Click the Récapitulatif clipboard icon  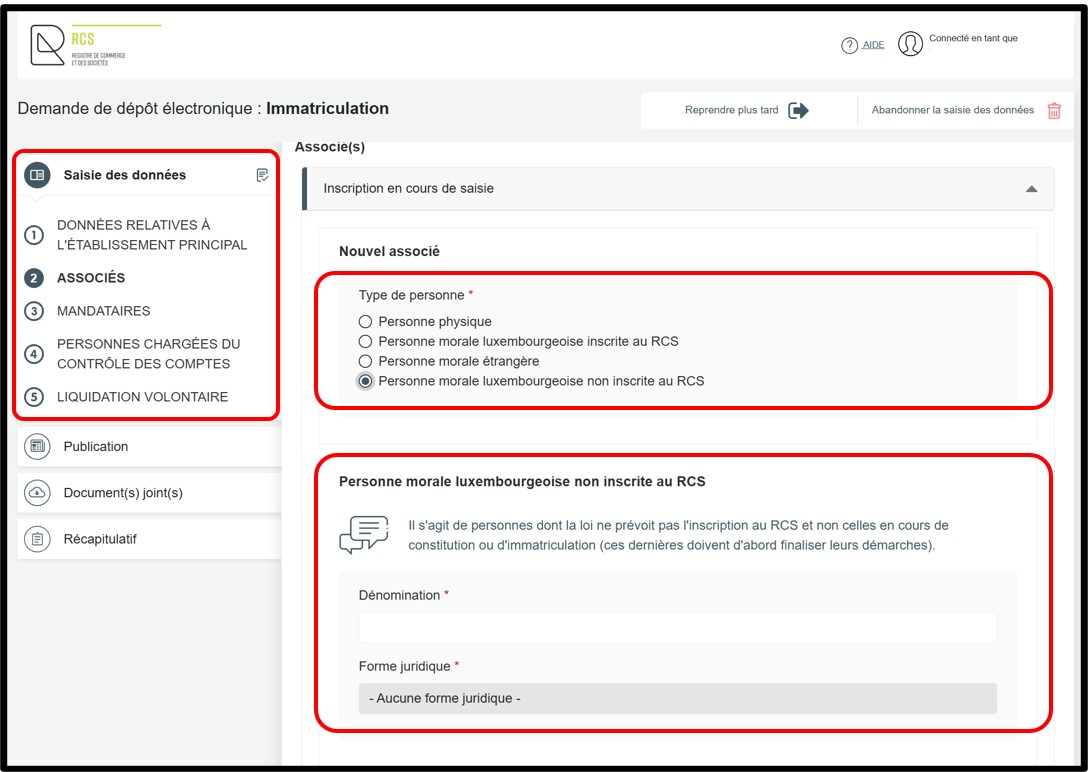point(37,539)
